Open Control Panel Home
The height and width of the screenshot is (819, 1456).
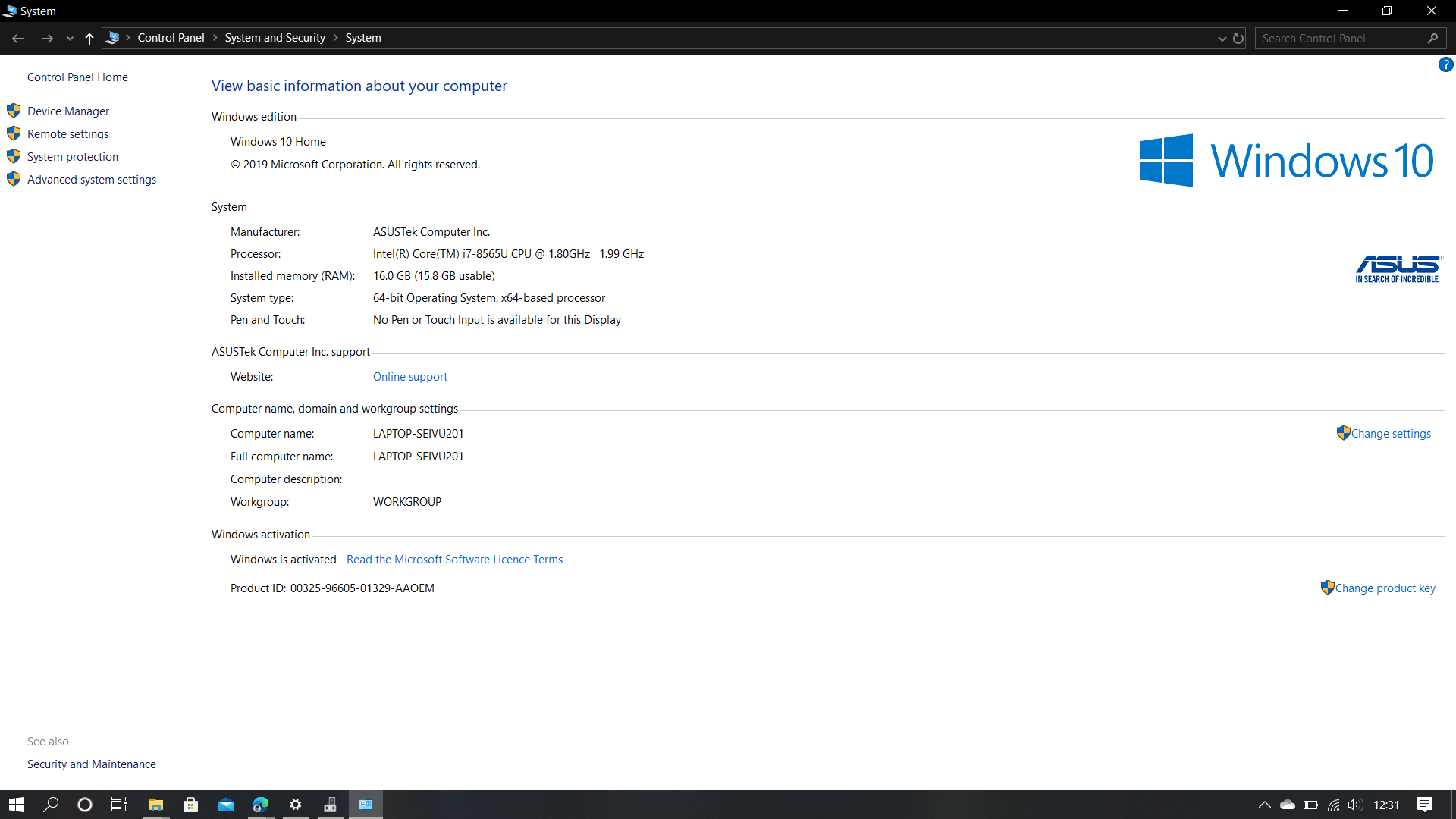77,77
